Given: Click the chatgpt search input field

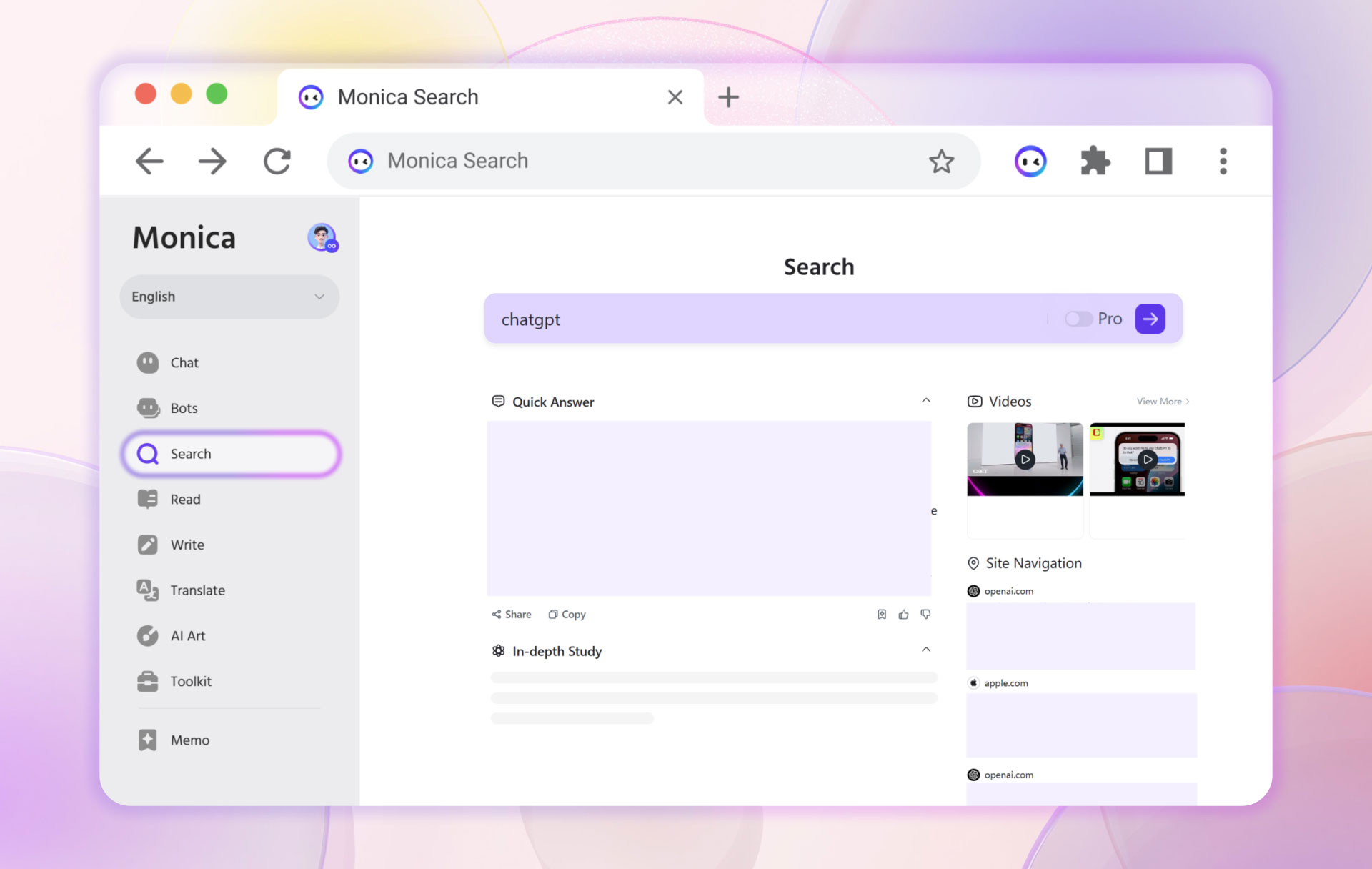Looking at the screenshot, I should [x=765, y=319].
